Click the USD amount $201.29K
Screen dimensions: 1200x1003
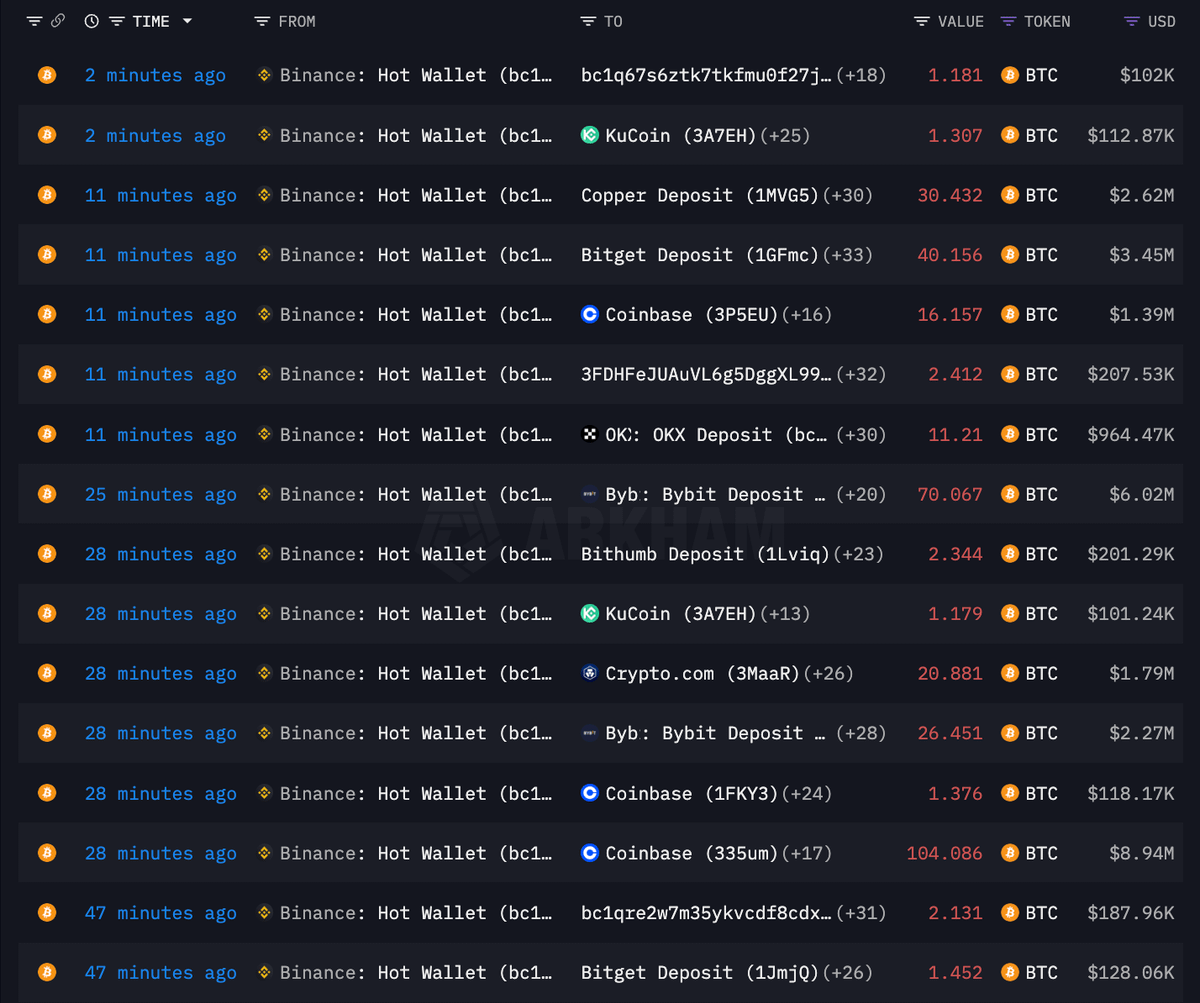click(1131, 554)
